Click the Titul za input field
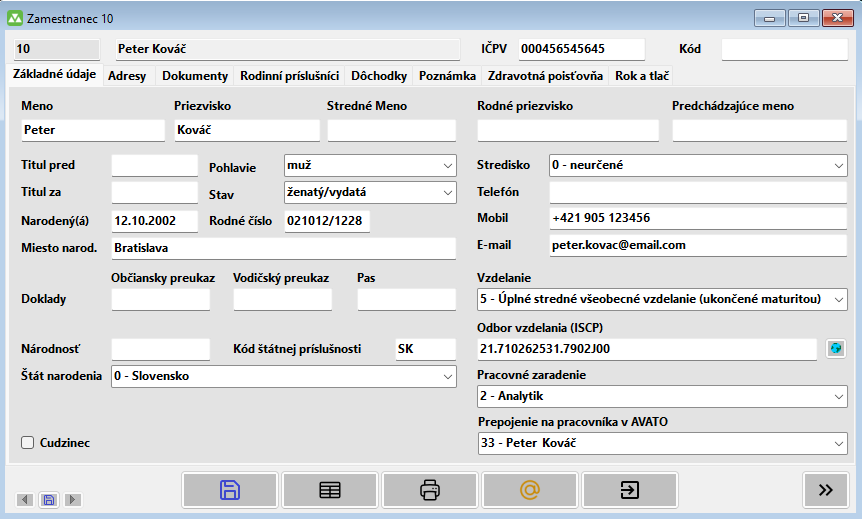The width and height of the screenshot is (862, 519). click(x=154, y=192)
